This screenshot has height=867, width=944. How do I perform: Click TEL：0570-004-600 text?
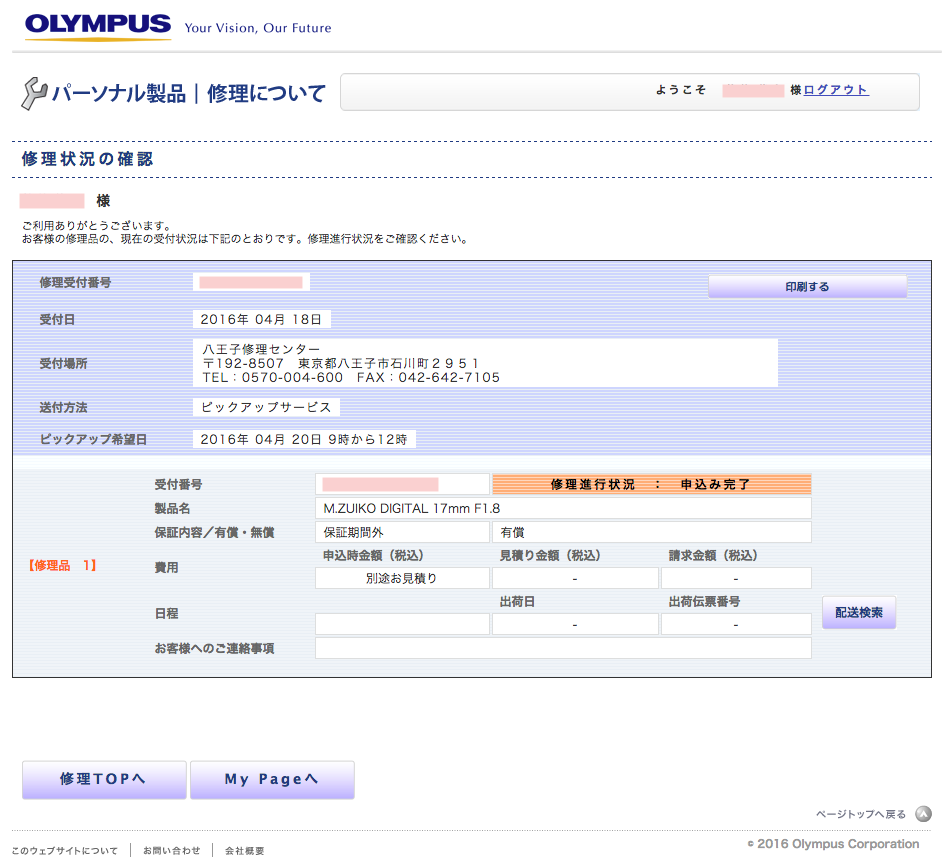272,378
